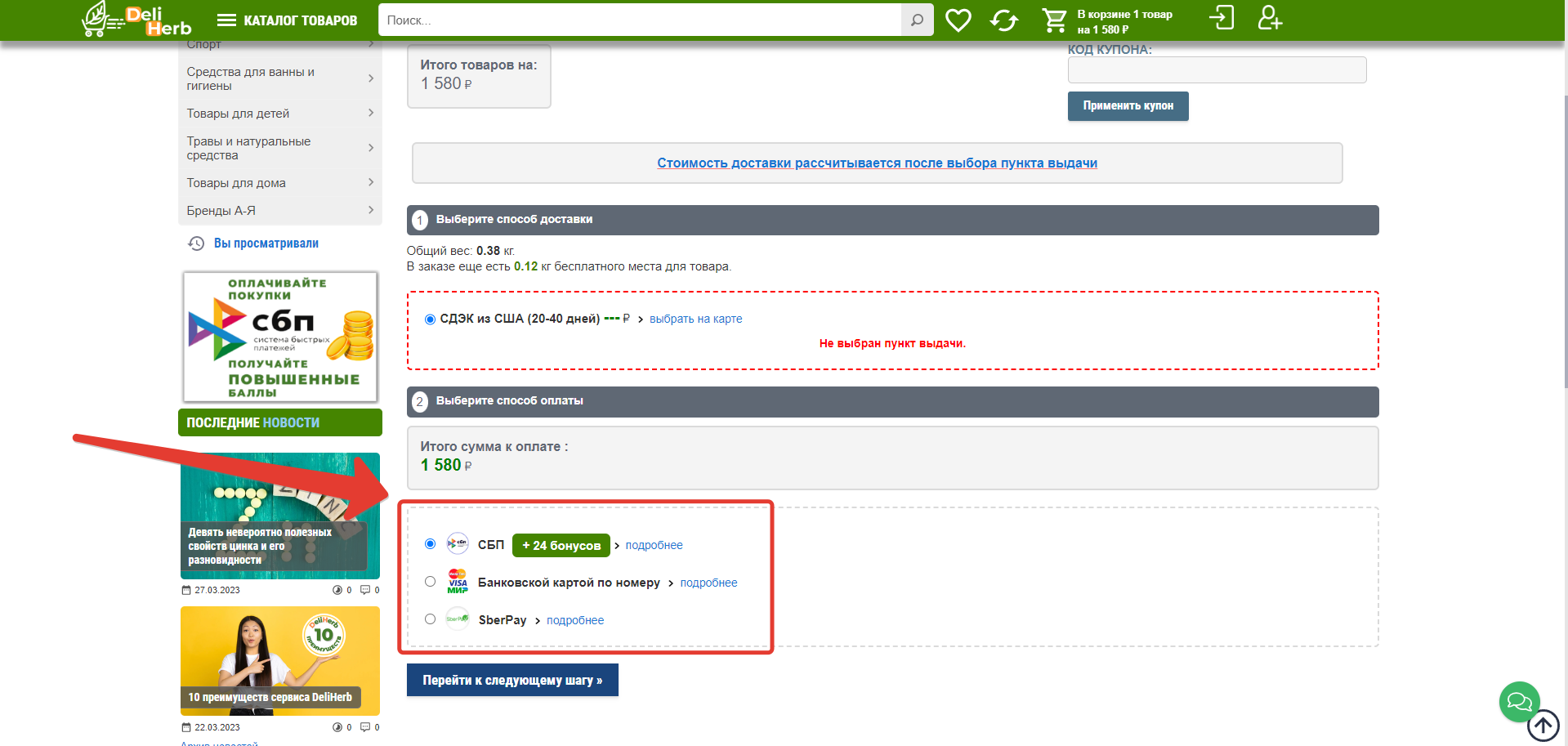Click 'Вы просматривали' link
Viewport: 1568px width, 746px height.
click(266, 243)
